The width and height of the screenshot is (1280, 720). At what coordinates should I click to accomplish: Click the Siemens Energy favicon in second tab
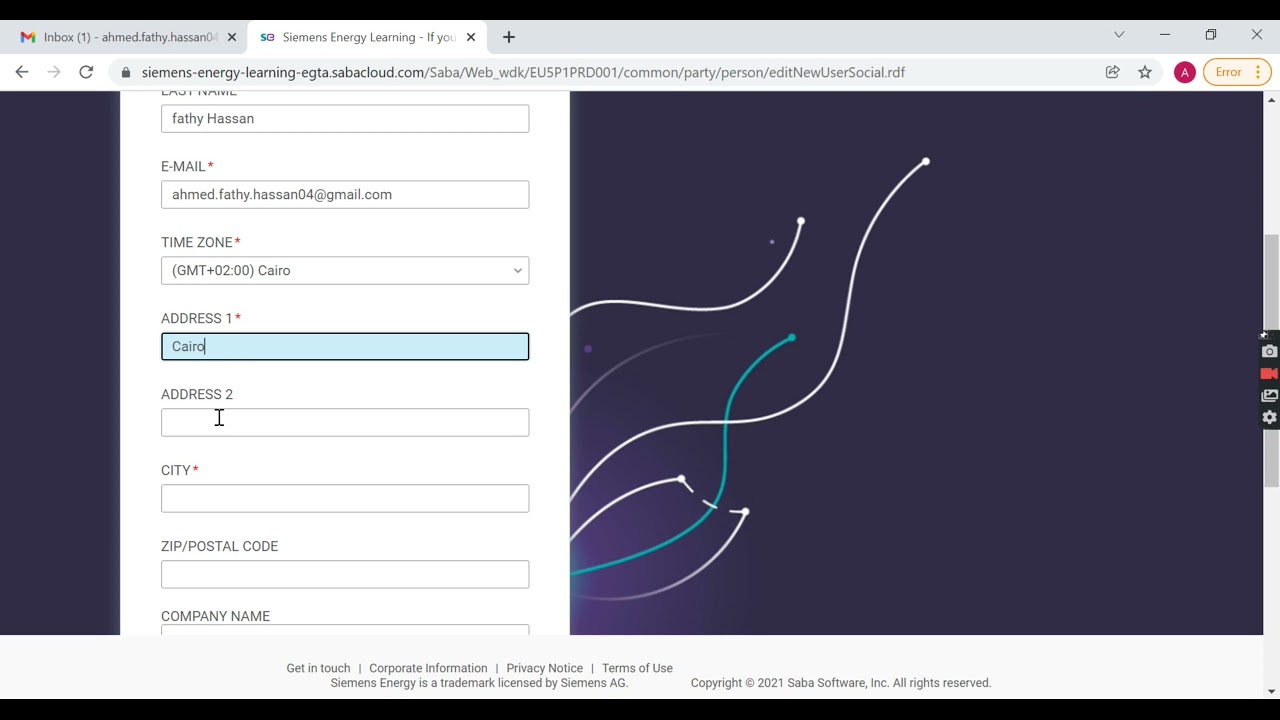267,37
